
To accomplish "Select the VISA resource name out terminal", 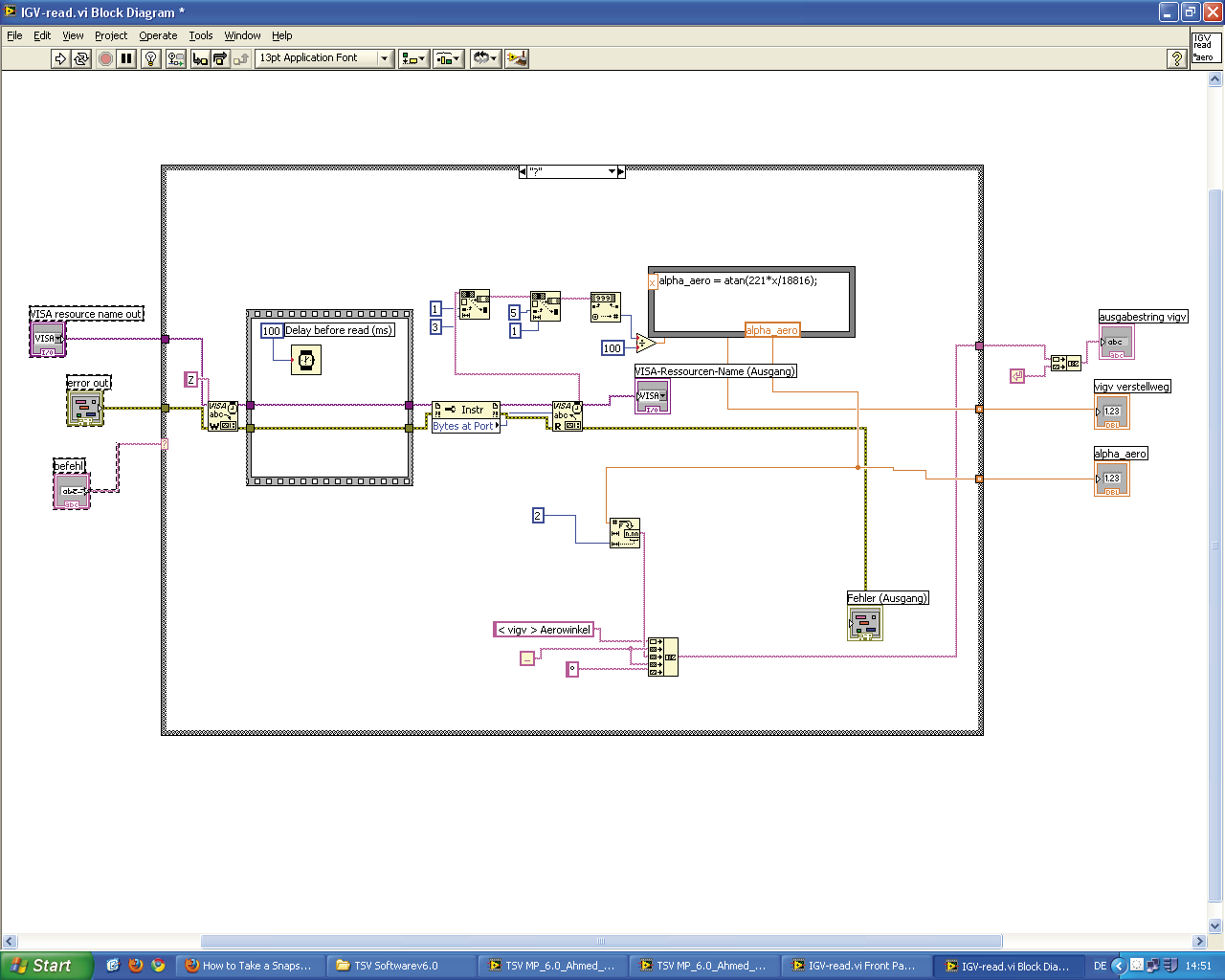I will [x=48, y=340].
